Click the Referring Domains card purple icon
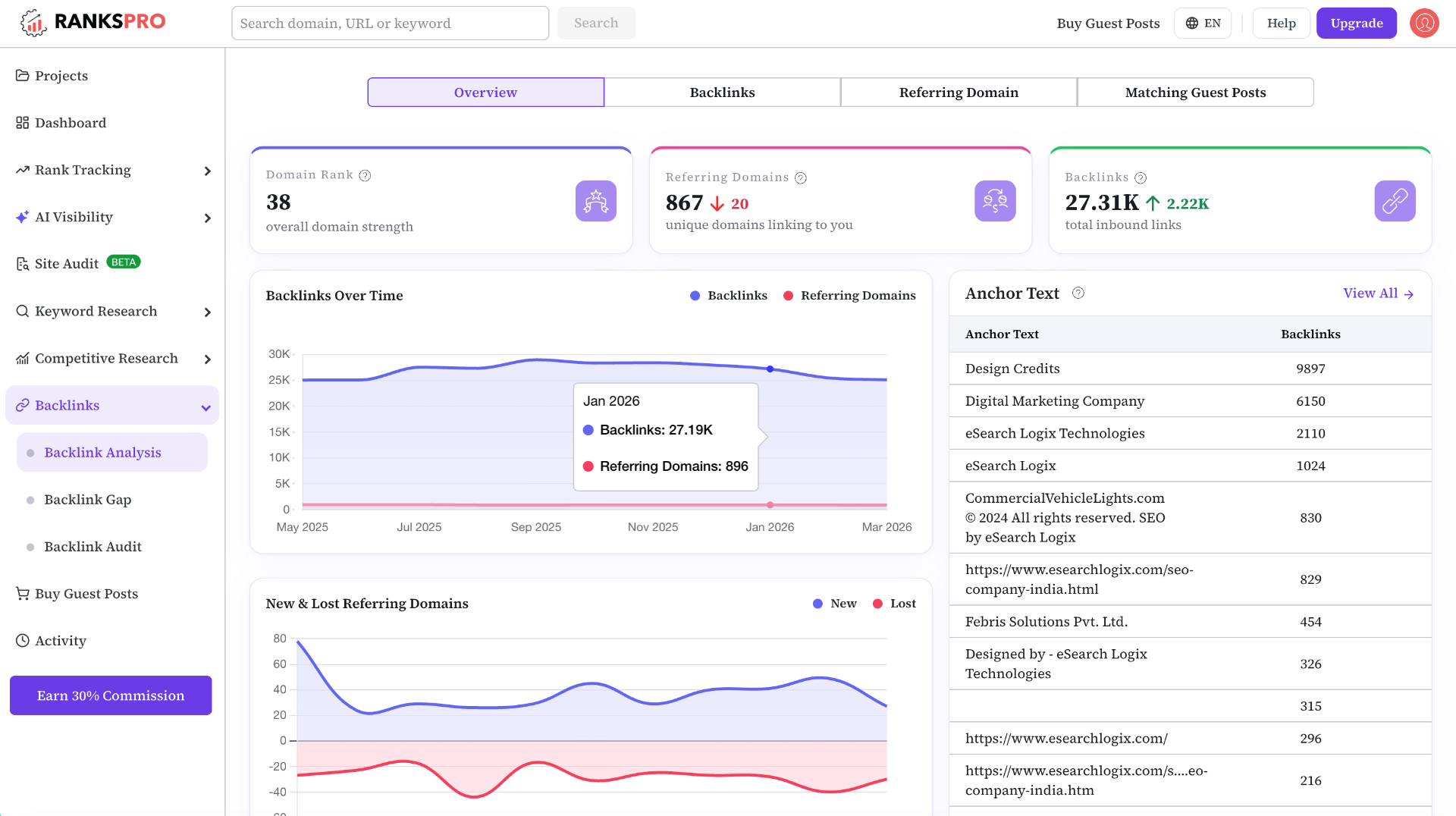The height and width of the screenshot is (816, 1456). 995,201
